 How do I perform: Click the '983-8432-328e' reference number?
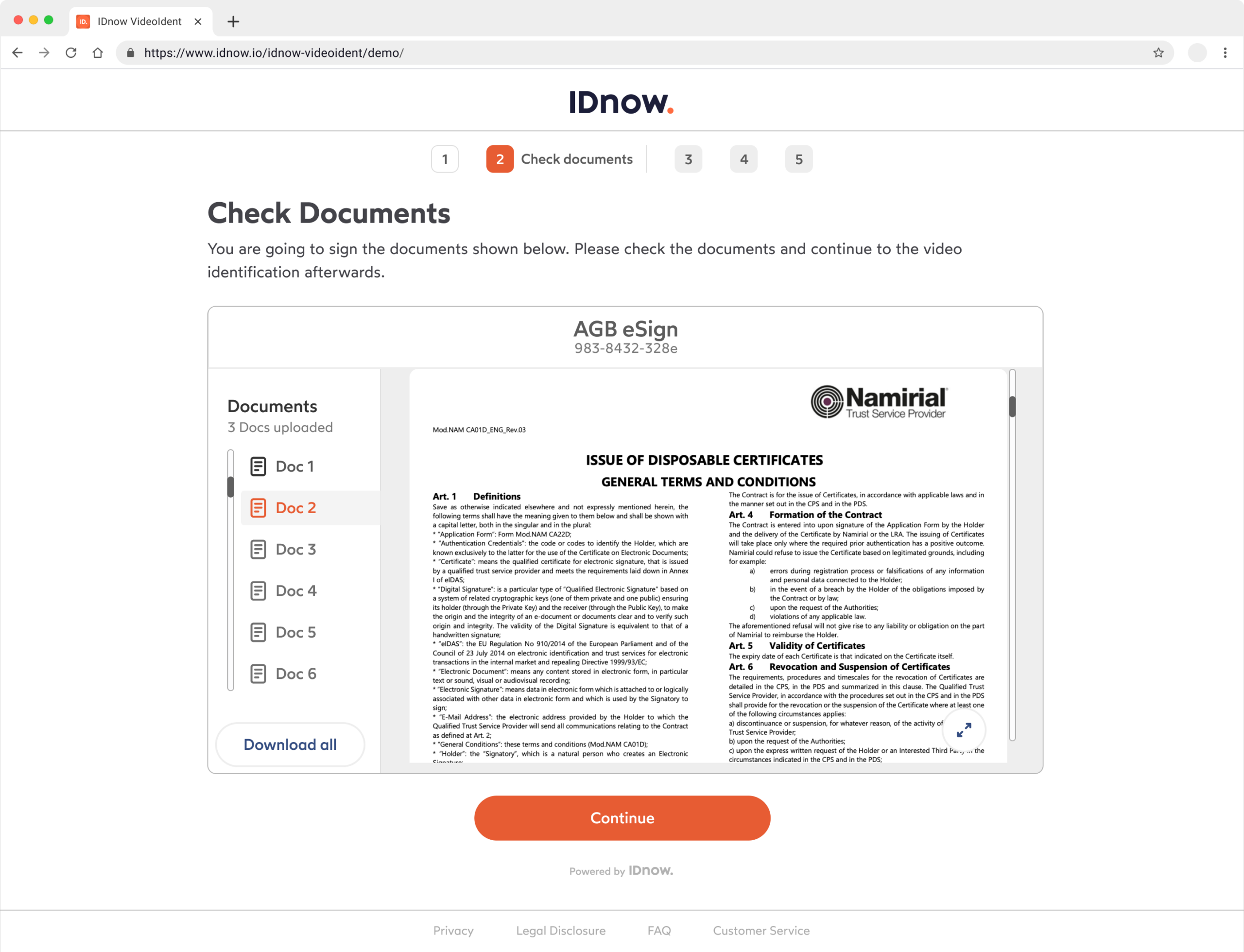coord(626,348)
